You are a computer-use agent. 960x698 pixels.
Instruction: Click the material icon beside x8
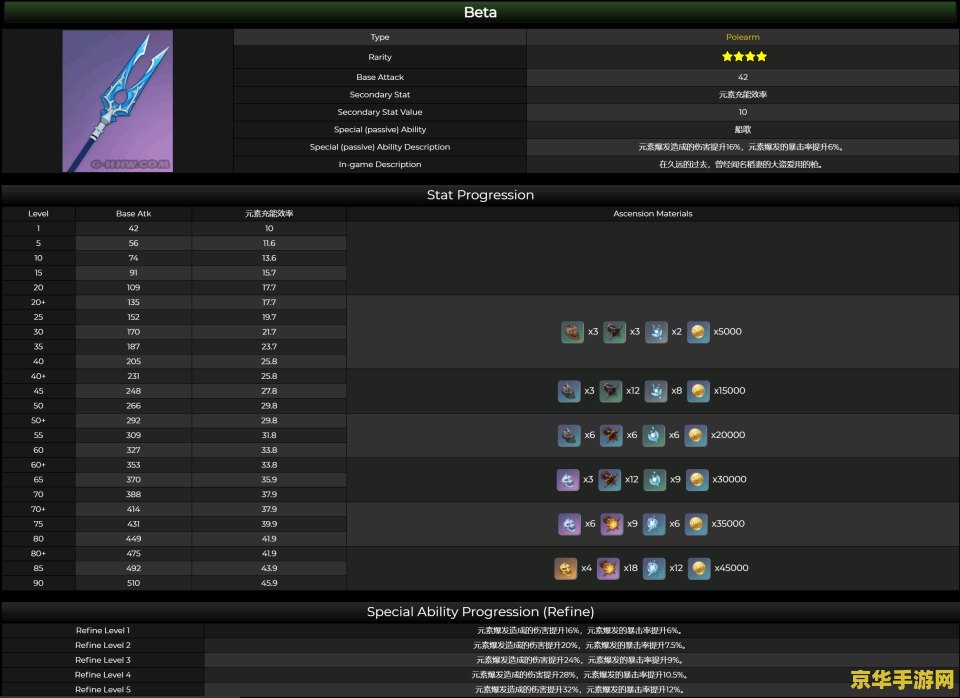click(656, 391)
